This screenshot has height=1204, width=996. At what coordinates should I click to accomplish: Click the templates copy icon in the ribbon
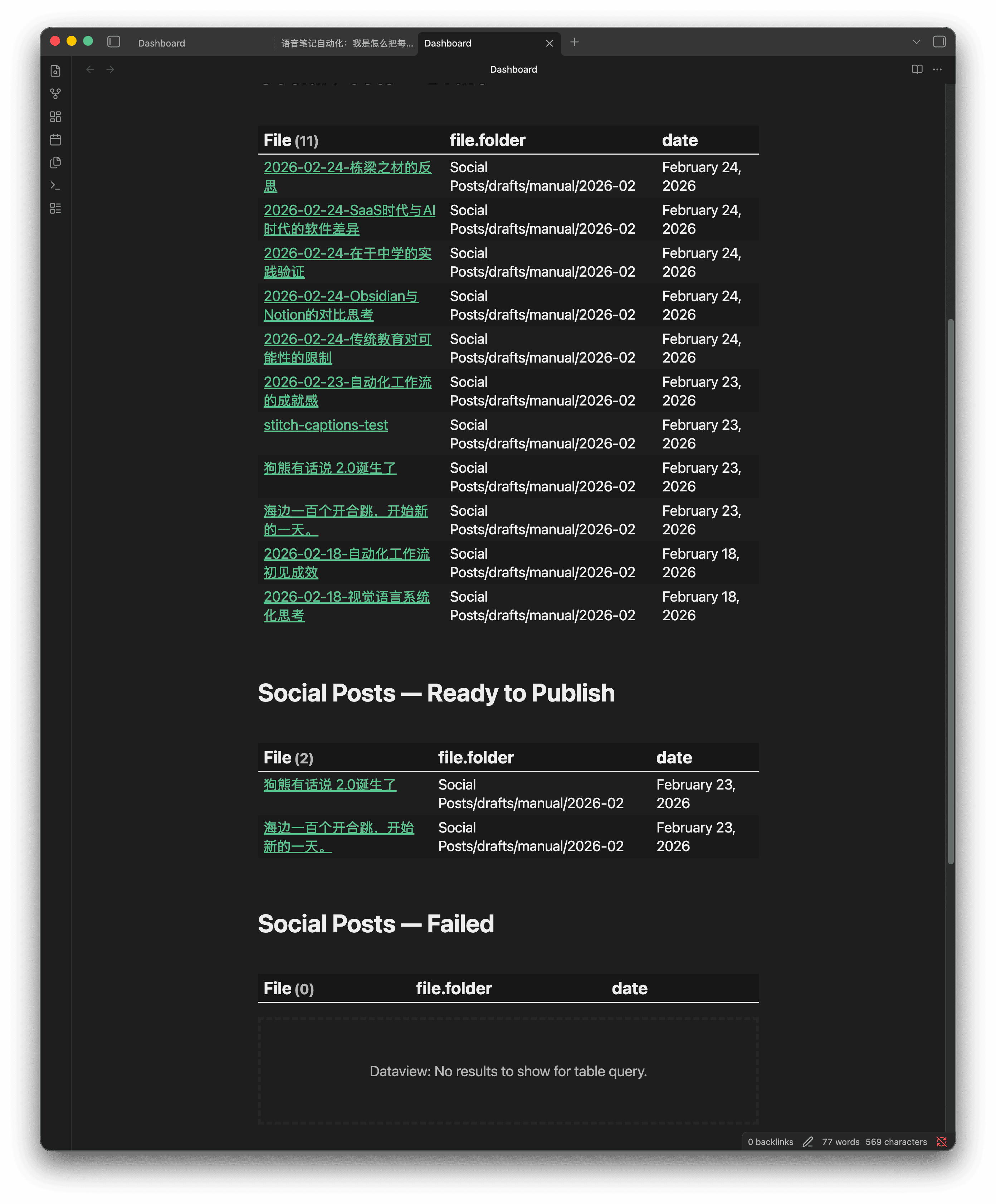55,163
